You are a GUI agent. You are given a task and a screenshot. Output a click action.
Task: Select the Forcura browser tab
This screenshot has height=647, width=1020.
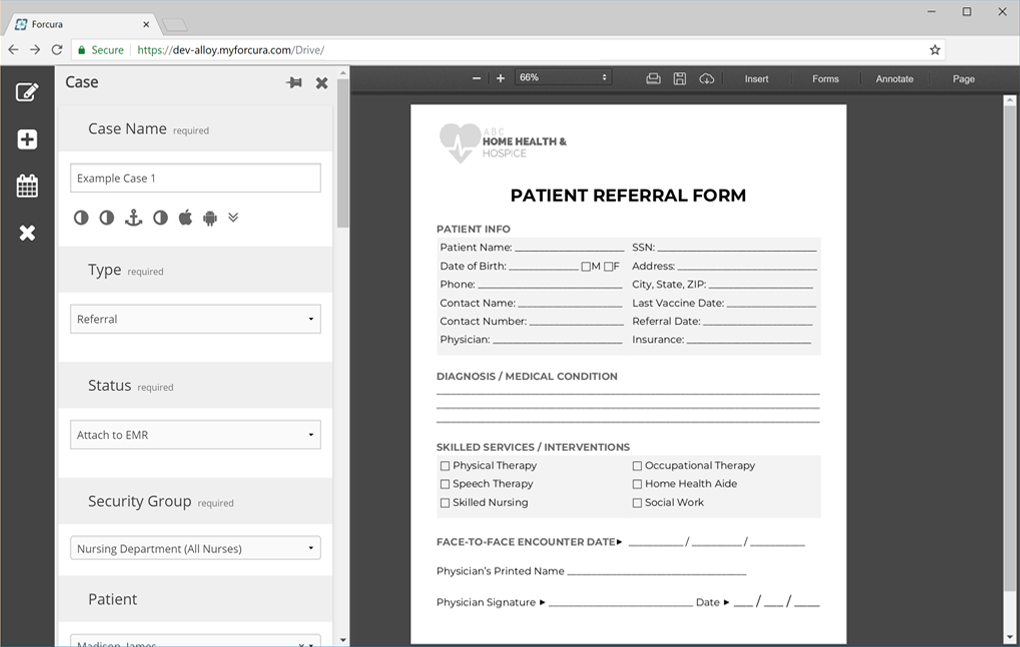click(x=81, y=24)
